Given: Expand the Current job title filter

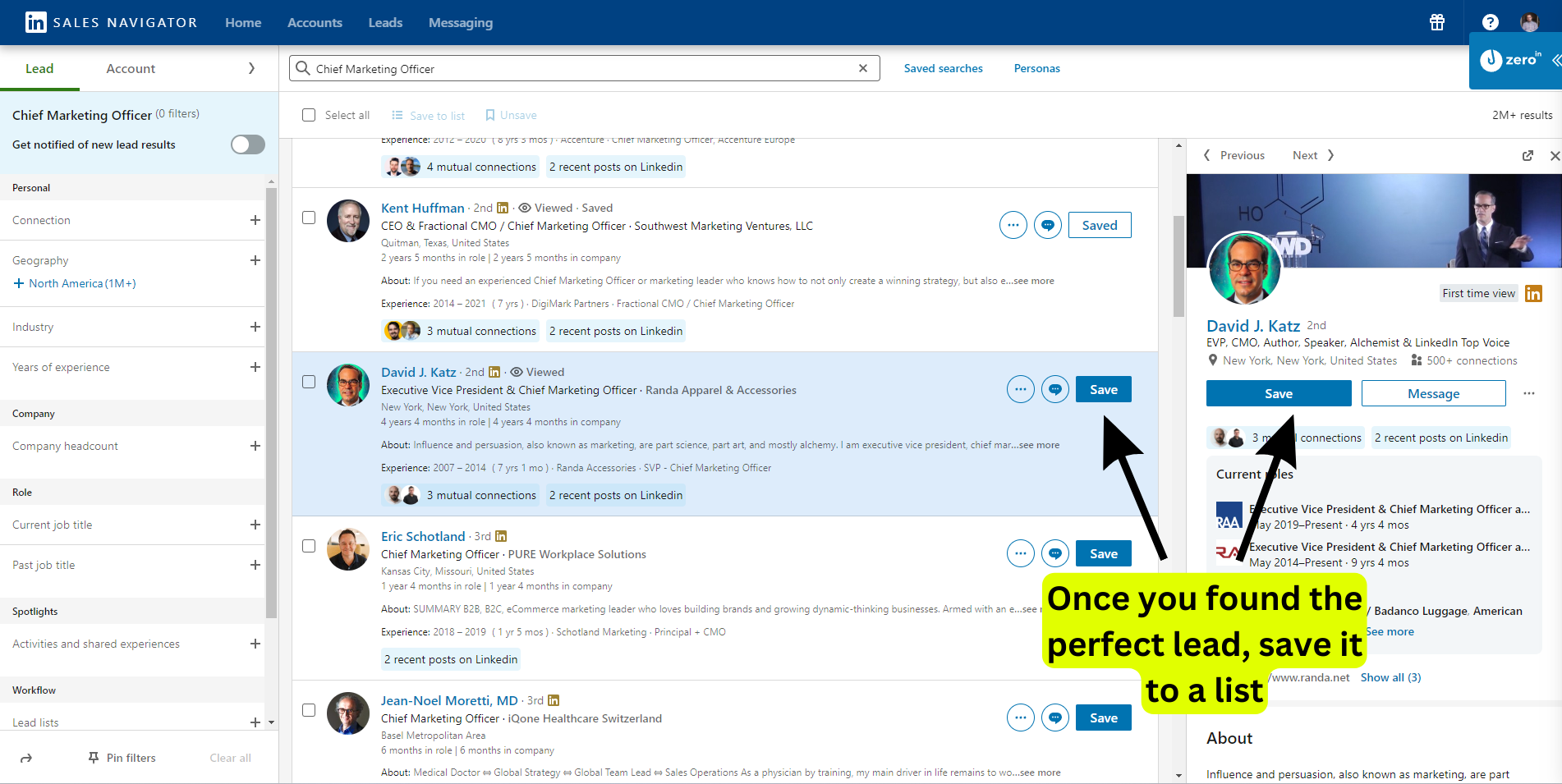Looking at the screenshot, I should tap(255, 525).
